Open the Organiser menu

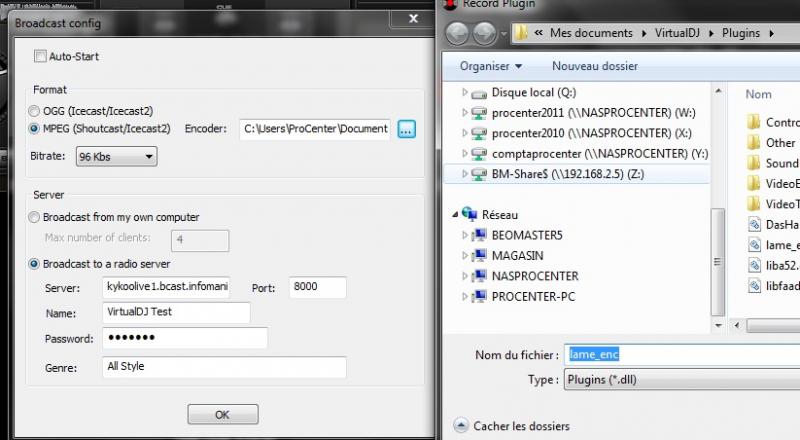coord(490,66)
